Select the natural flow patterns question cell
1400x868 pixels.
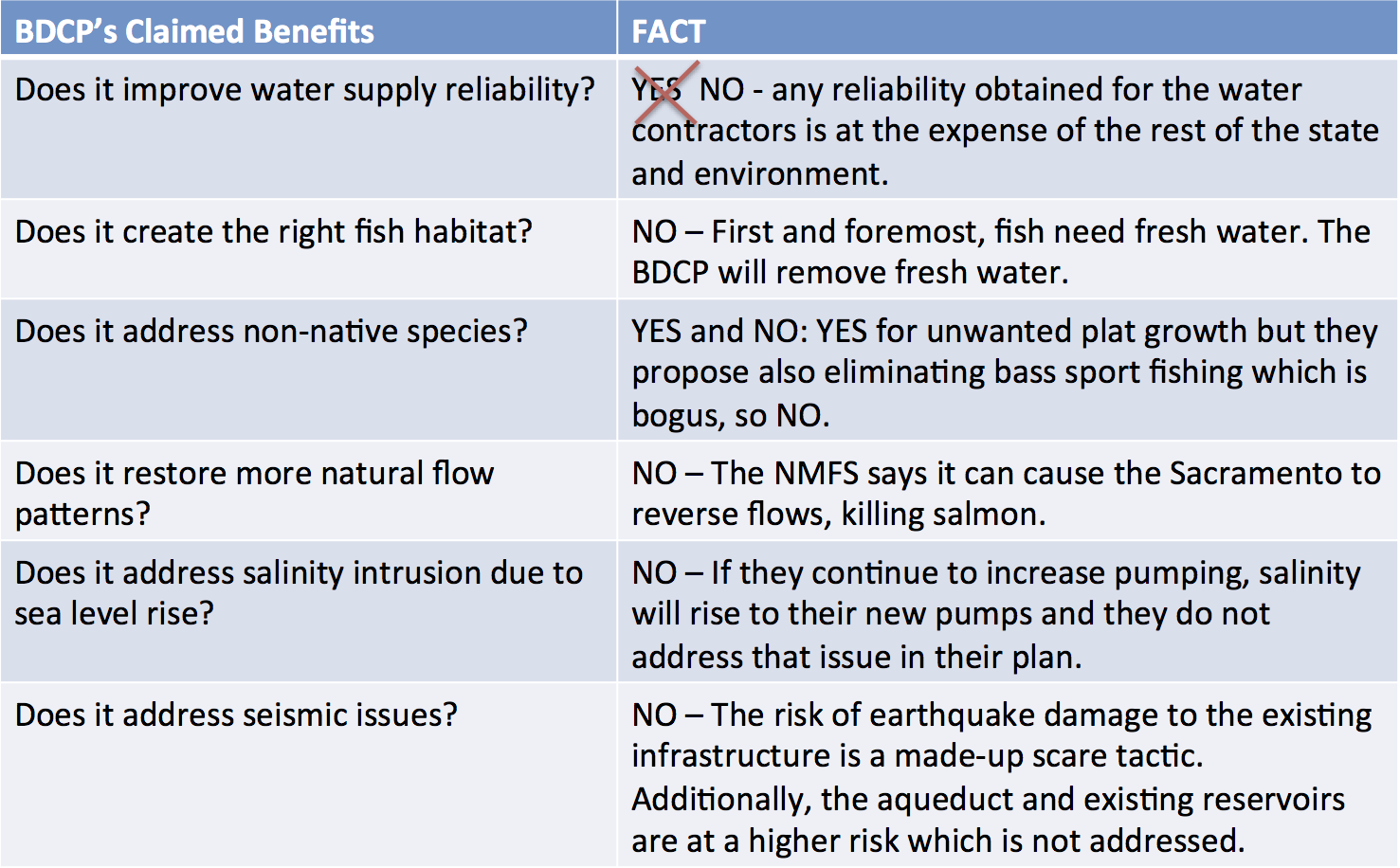pos(254,493)
